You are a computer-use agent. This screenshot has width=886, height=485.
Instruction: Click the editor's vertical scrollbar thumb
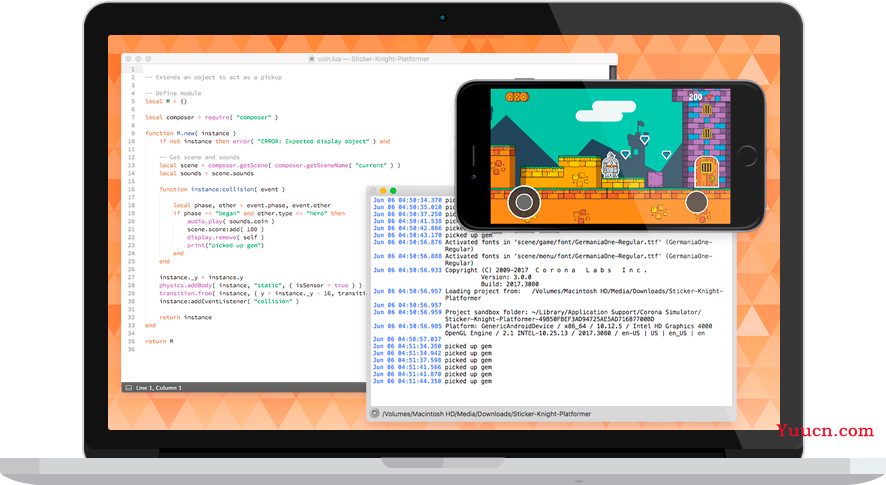(x=612, y=73)
